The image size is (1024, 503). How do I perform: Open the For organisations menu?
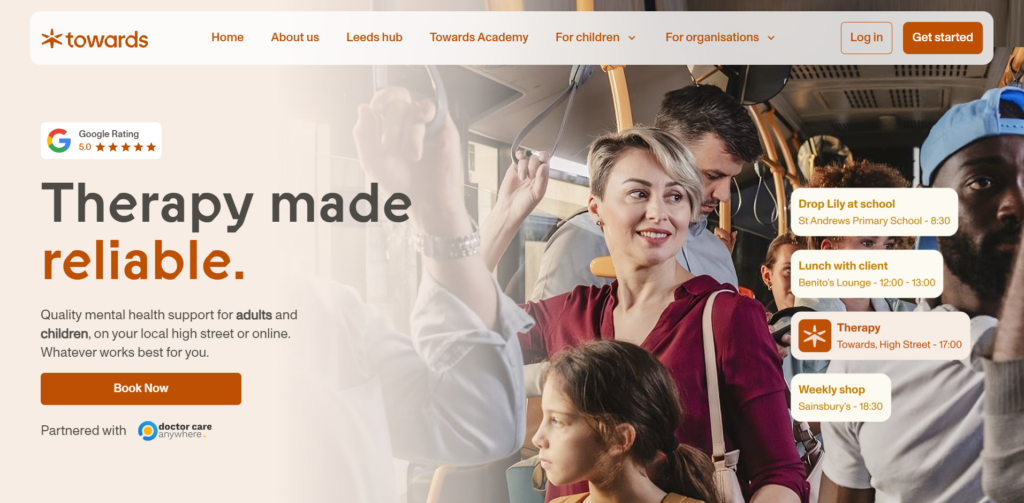720,38
